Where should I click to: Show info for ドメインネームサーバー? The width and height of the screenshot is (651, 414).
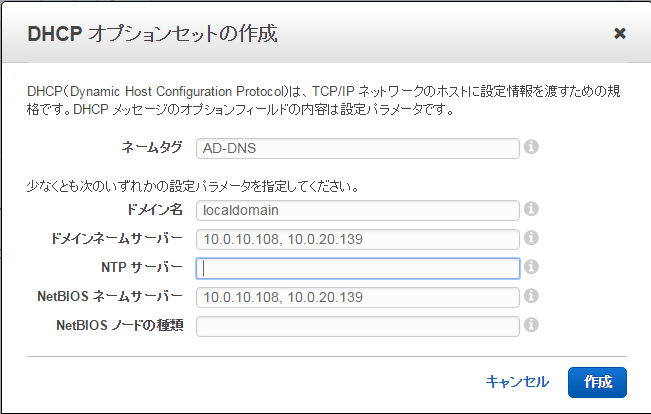(532, 239)
